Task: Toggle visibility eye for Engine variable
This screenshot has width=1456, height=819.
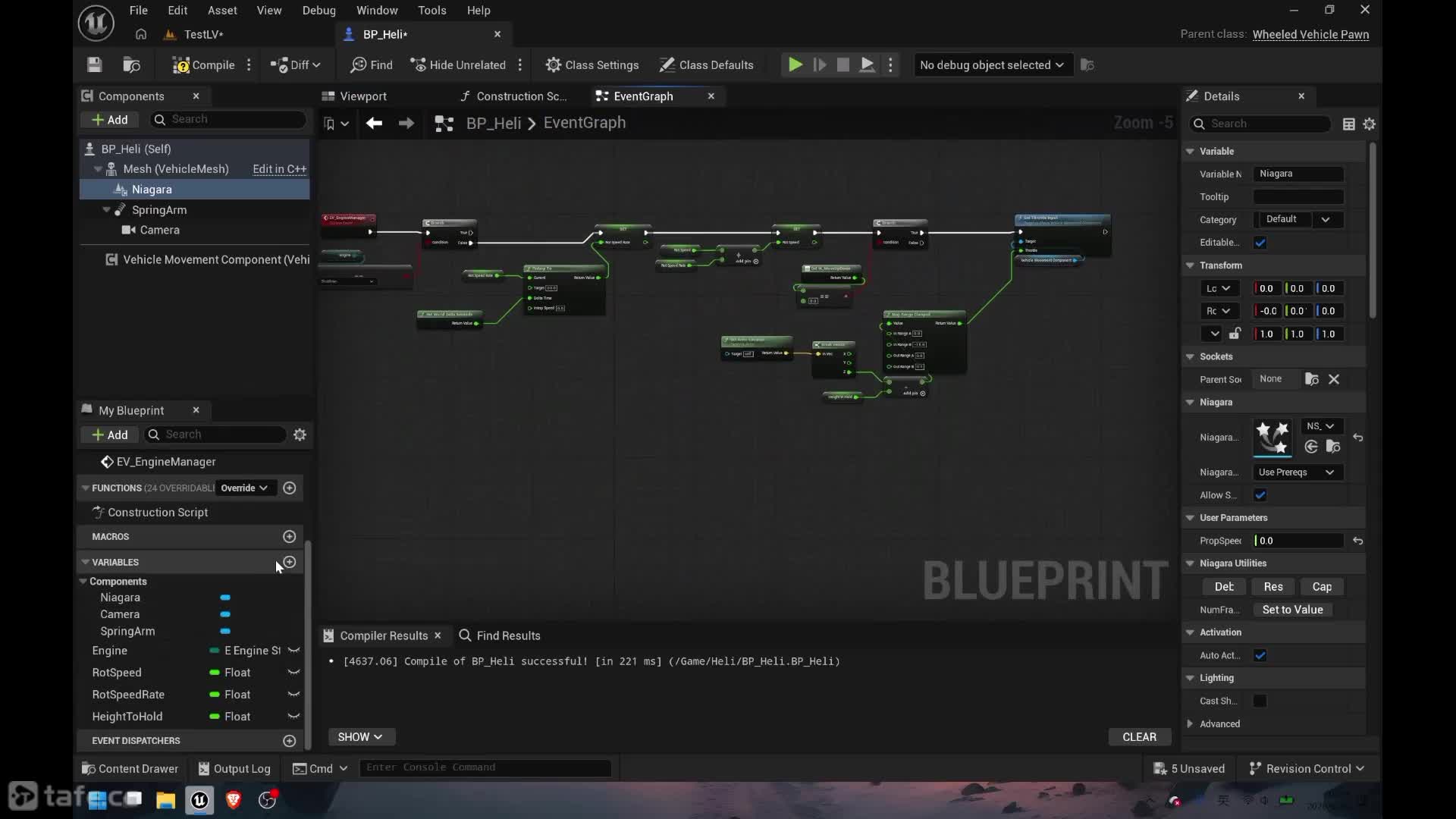Action: (294, 651)
